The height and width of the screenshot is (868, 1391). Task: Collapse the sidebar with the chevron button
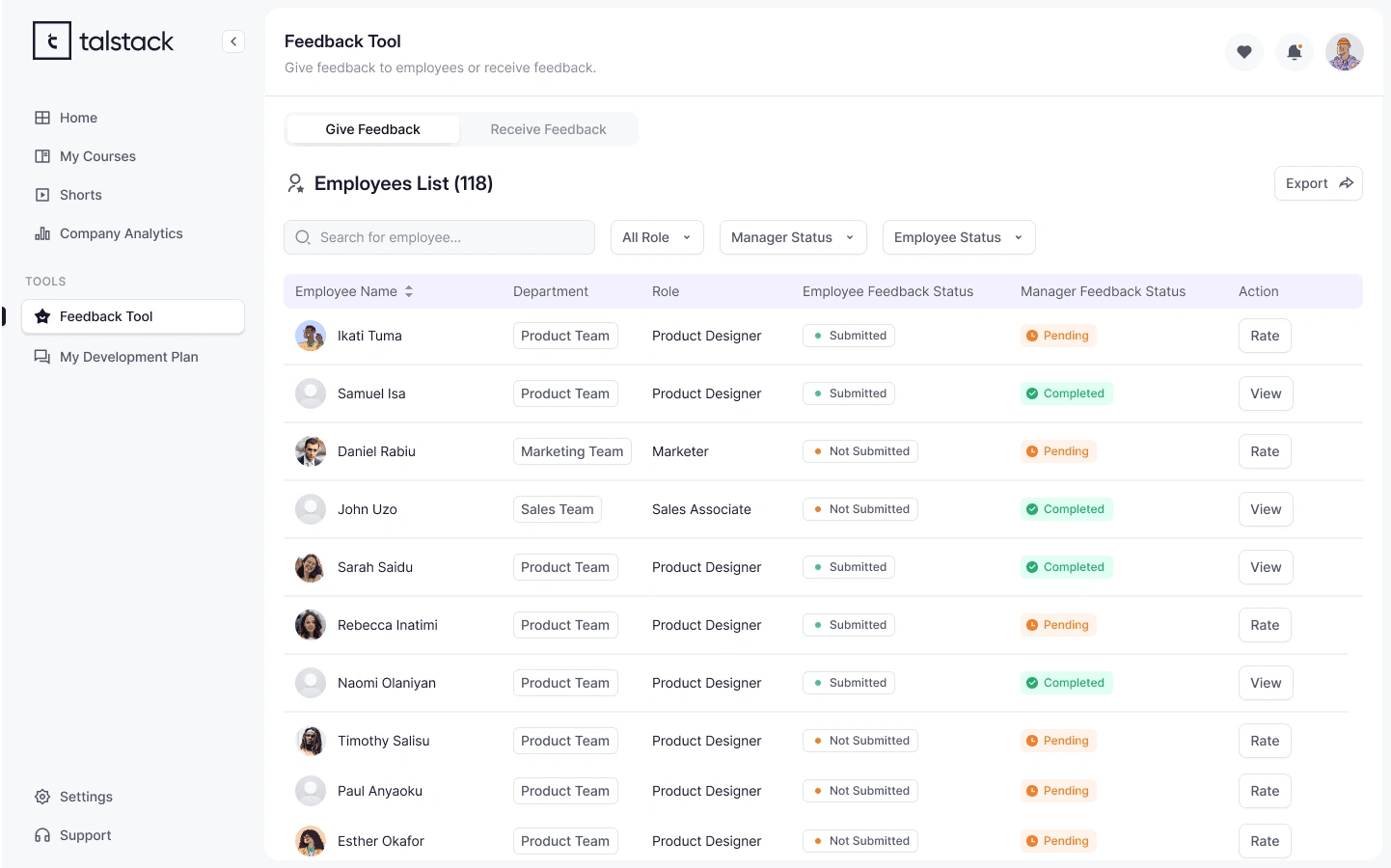pyautogui.click(x=233, y=41)
